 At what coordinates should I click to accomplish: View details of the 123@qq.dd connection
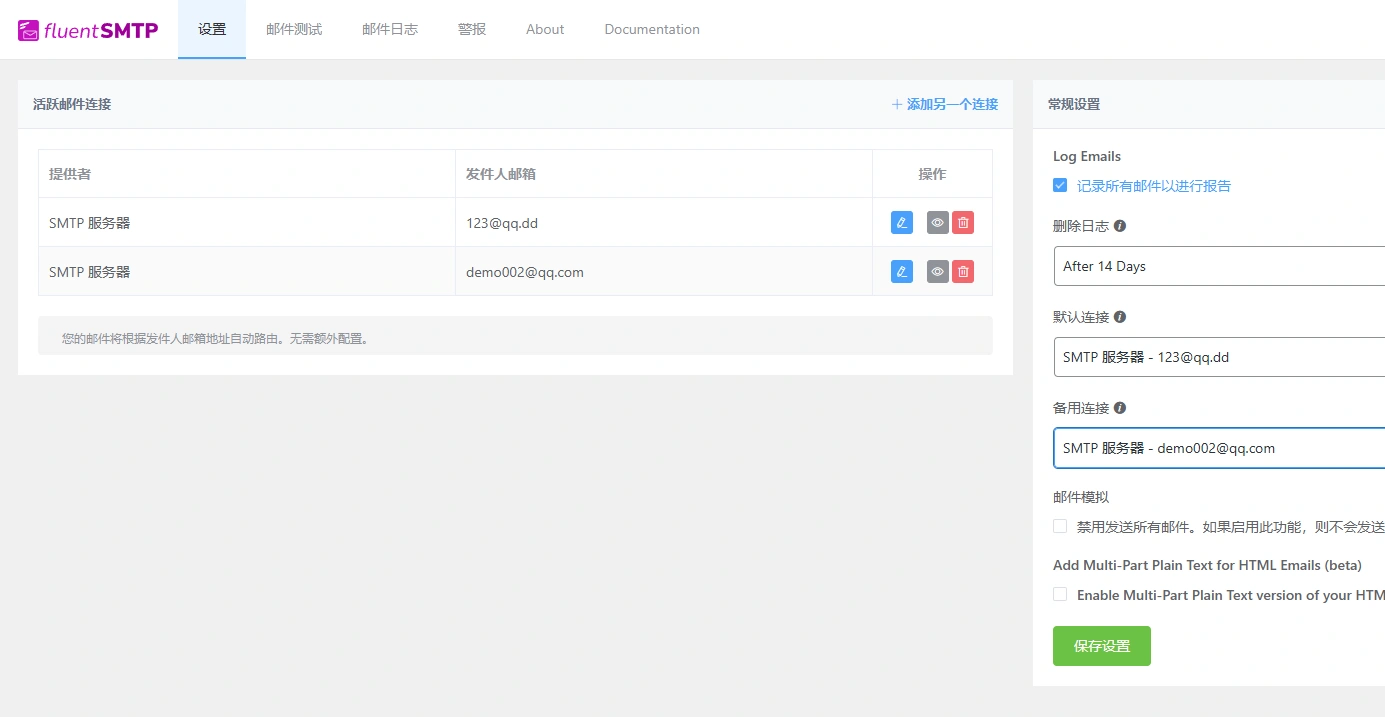pos(936,222)
